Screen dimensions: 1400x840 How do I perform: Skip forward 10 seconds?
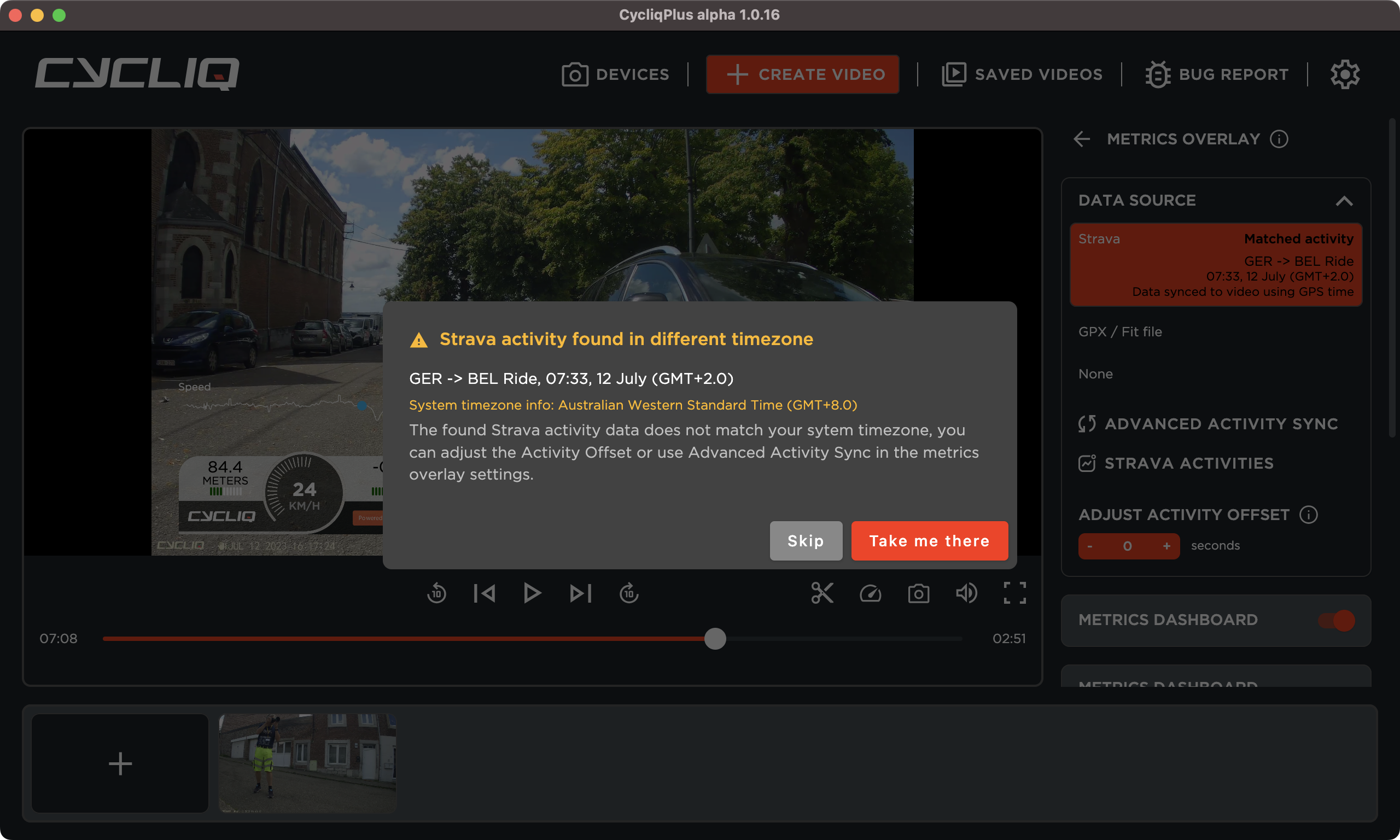click(x=629, y=593)
